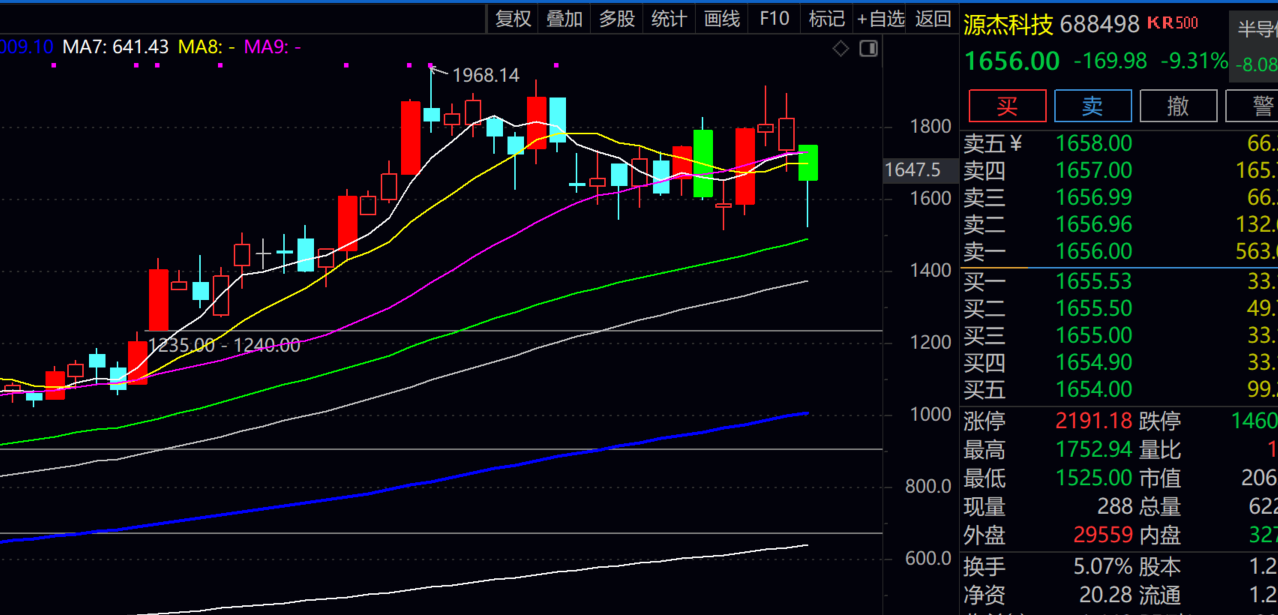Image resolution: width=1278 pixels, height=615 pixels.
Task: Click the 1968.14 high price marker
Action: [x=486, y=76]
